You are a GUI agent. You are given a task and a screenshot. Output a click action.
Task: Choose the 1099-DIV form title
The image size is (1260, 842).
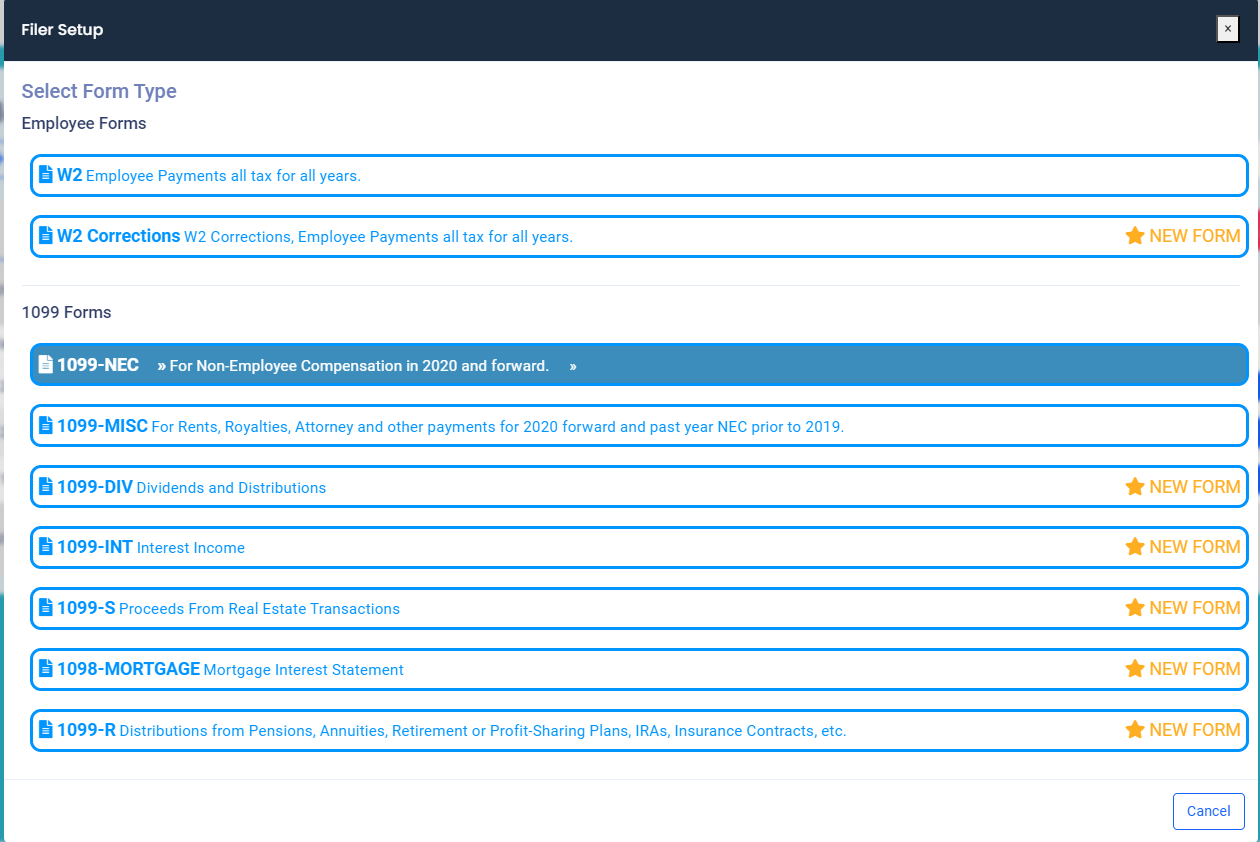click(x=95, y=487)
